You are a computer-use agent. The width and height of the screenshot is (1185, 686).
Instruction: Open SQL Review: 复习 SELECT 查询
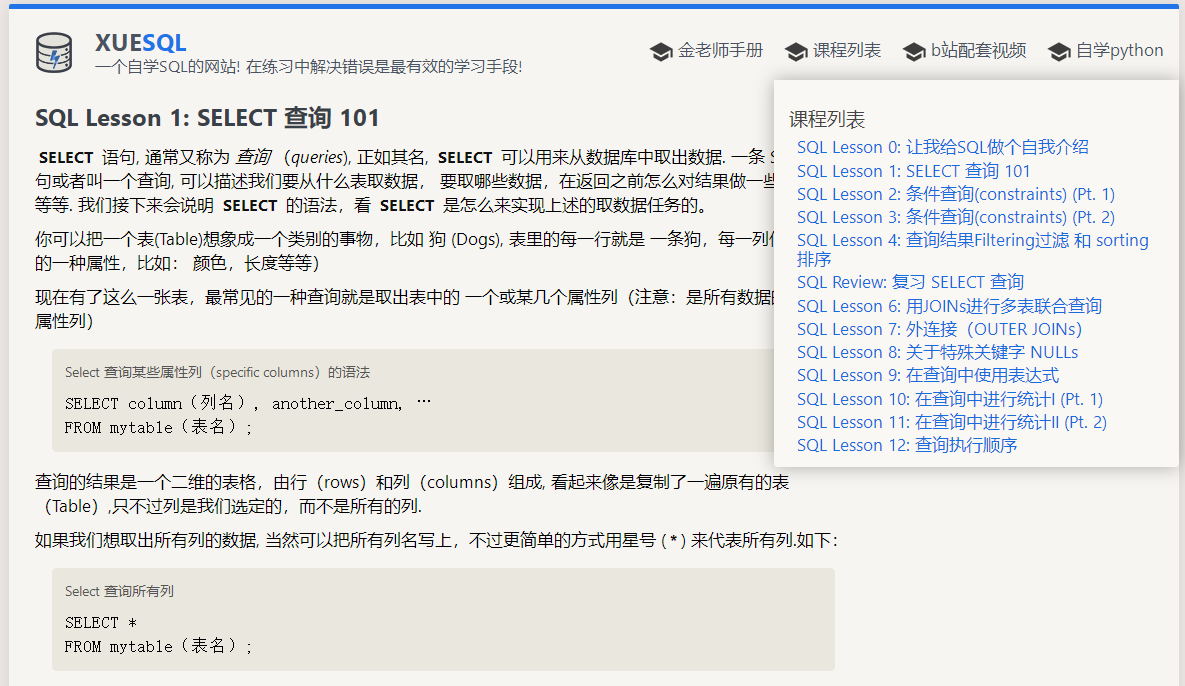point(910,283)
